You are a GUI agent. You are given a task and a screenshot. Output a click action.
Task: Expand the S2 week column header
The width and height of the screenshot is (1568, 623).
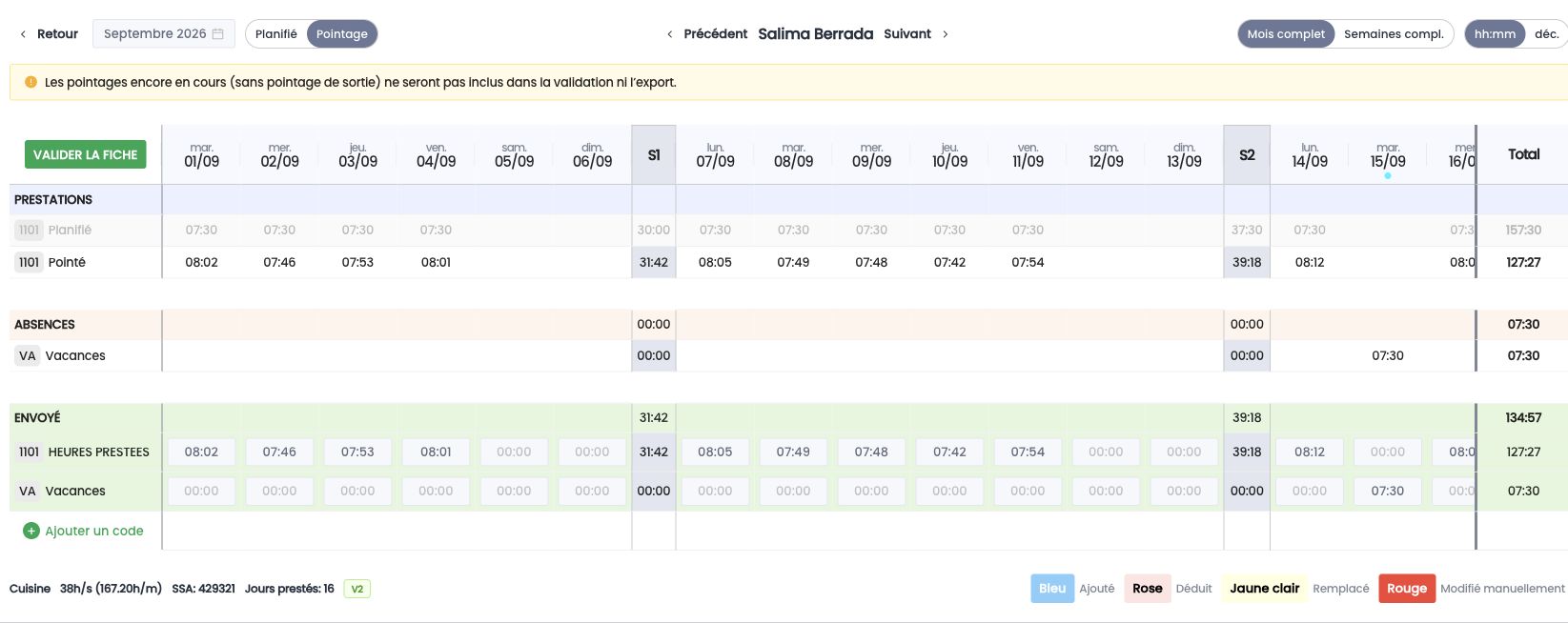[x=1247, y=154]
